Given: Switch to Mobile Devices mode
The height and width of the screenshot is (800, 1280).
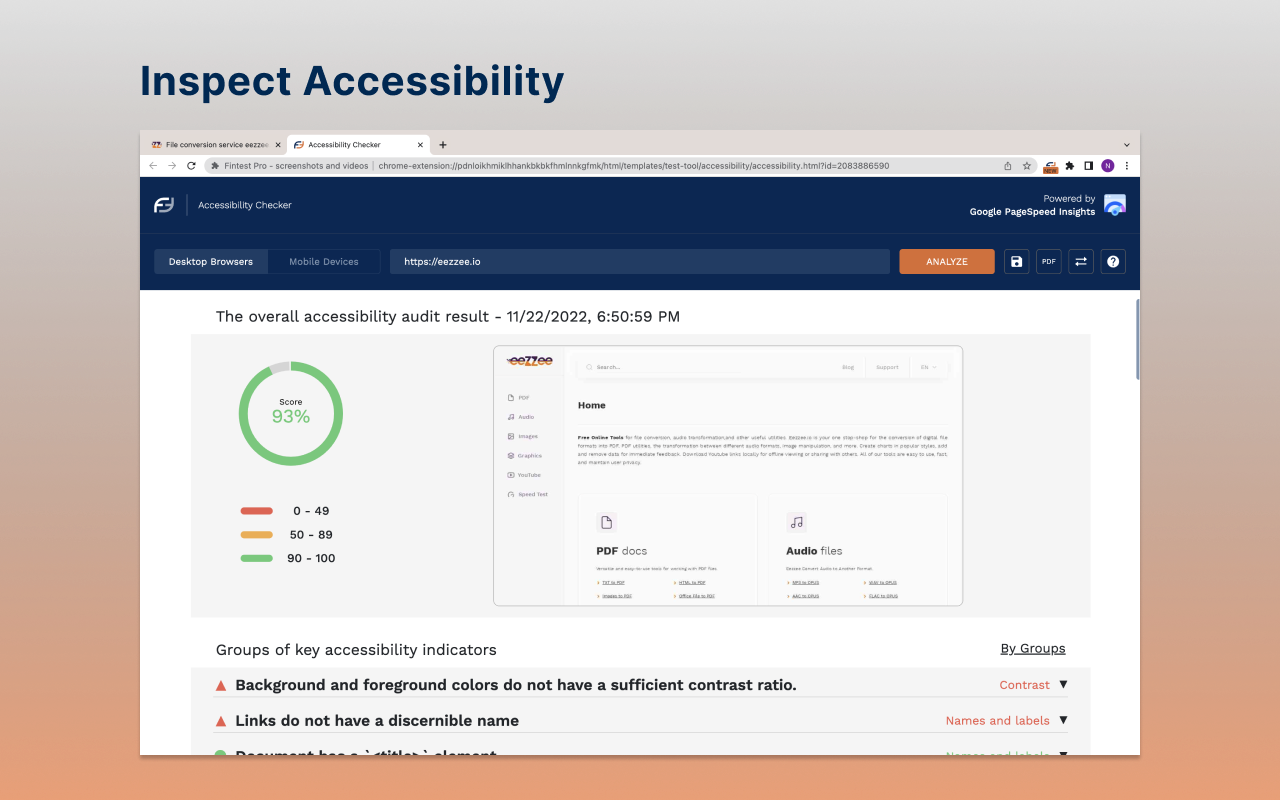Looking at the screenshot, I should coord(324,262).
